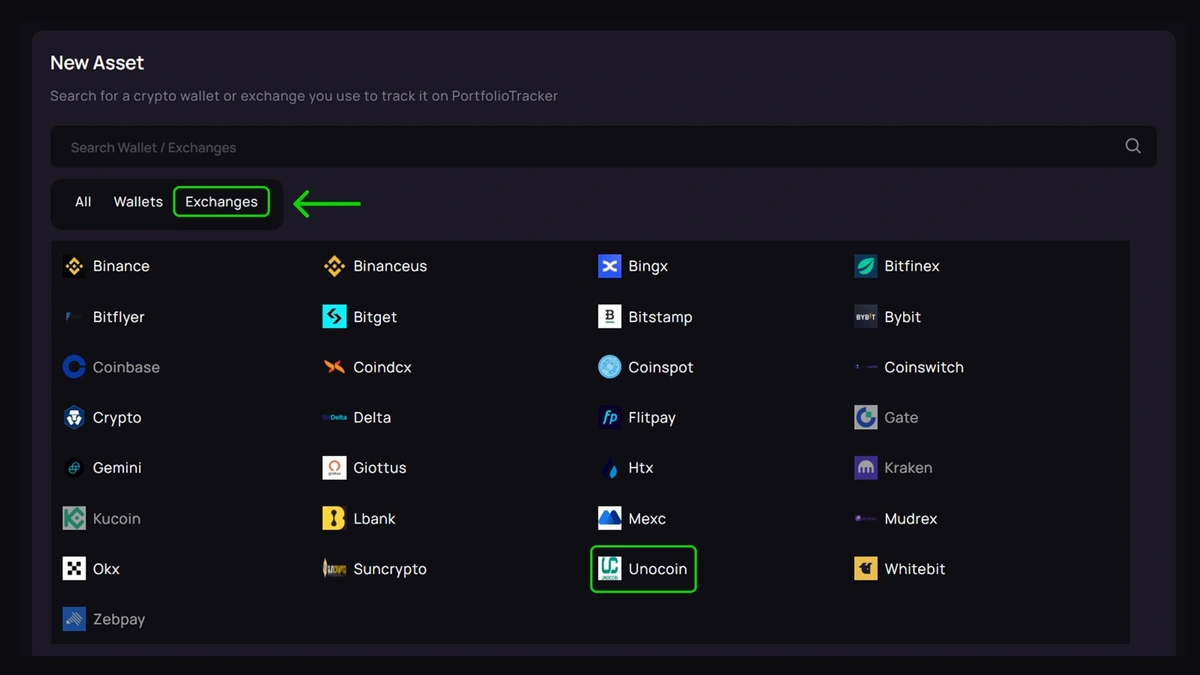Click the search magnifier icon
Image resolution: width=1200 pixels, height=675 pixels.
point(1132,146)
